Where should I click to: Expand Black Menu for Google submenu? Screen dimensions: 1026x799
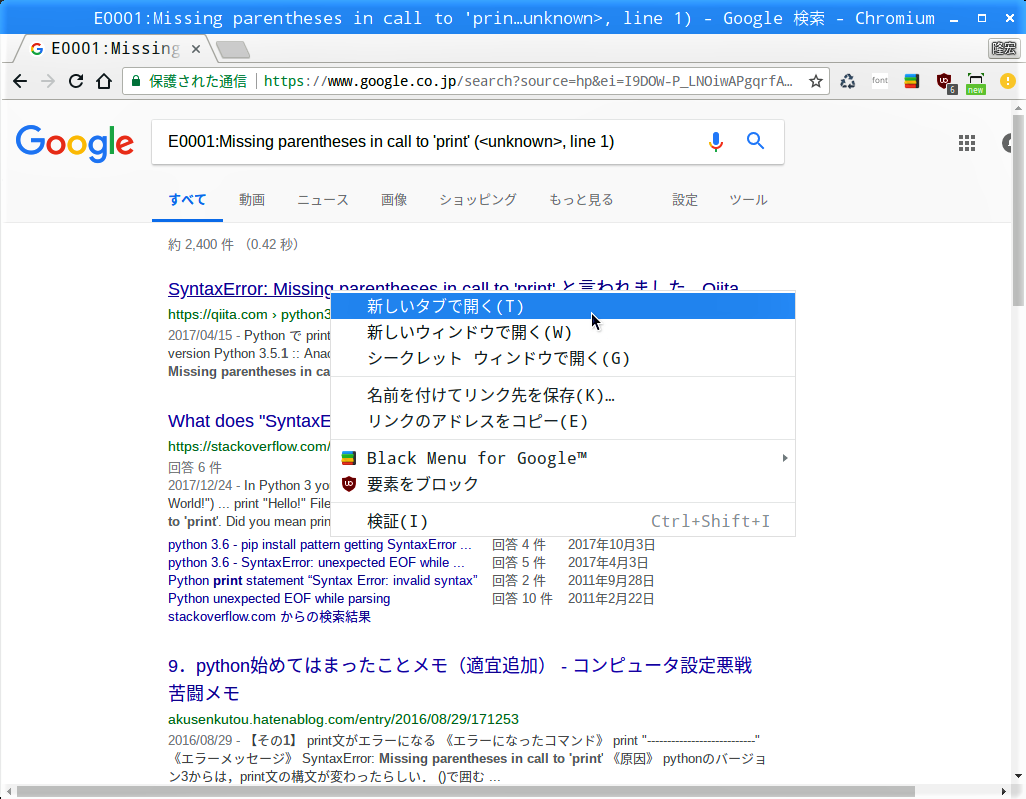click(x=563, y=458)
